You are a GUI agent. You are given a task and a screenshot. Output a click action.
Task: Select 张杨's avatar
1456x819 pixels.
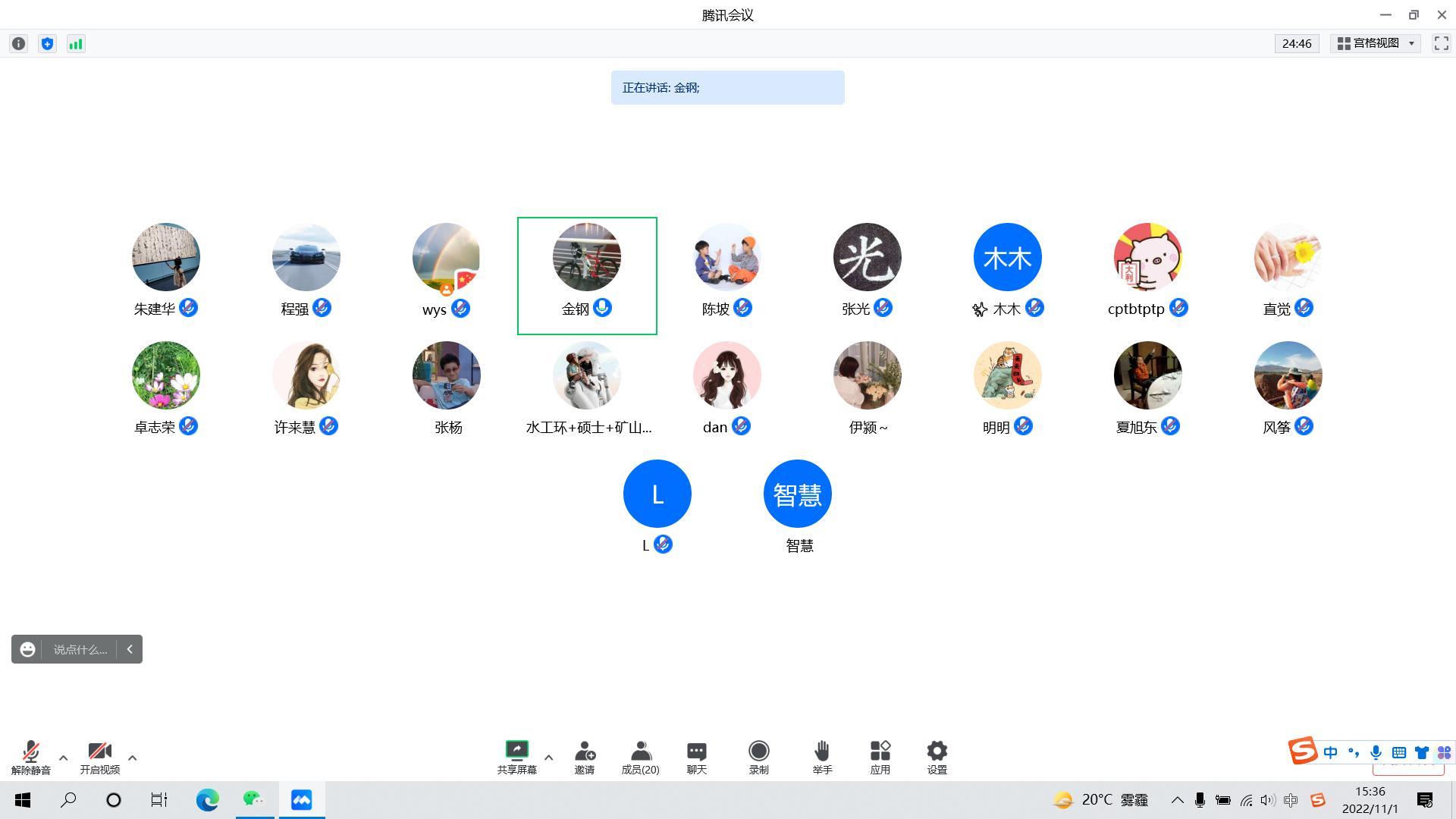point(447,375)
